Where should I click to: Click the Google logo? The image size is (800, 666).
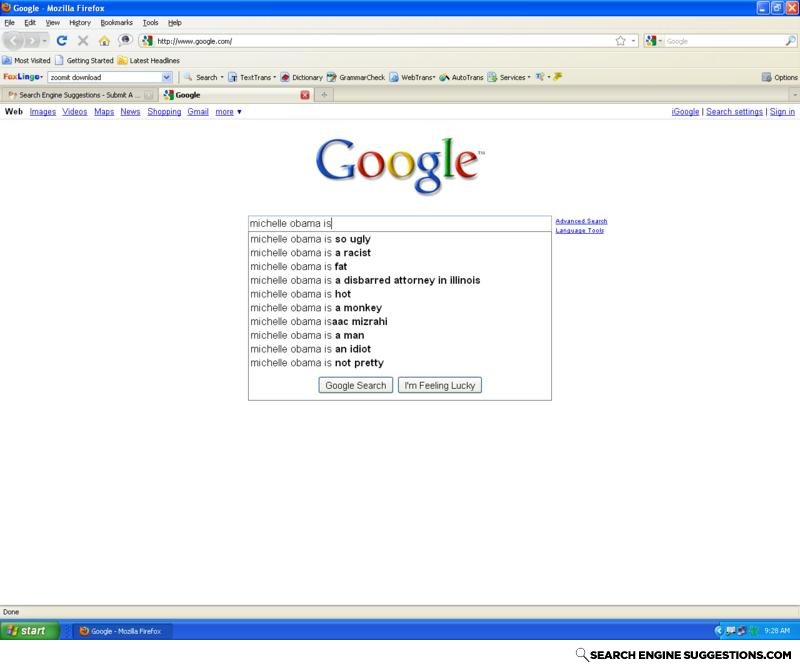click(401, 165)
